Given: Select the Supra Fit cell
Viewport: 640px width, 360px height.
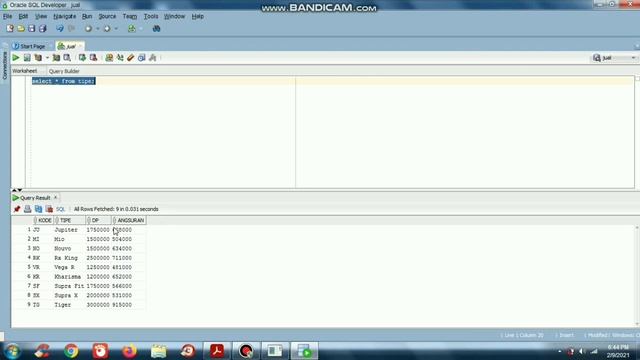Looking at the screenshot, I should pos(69,286).
